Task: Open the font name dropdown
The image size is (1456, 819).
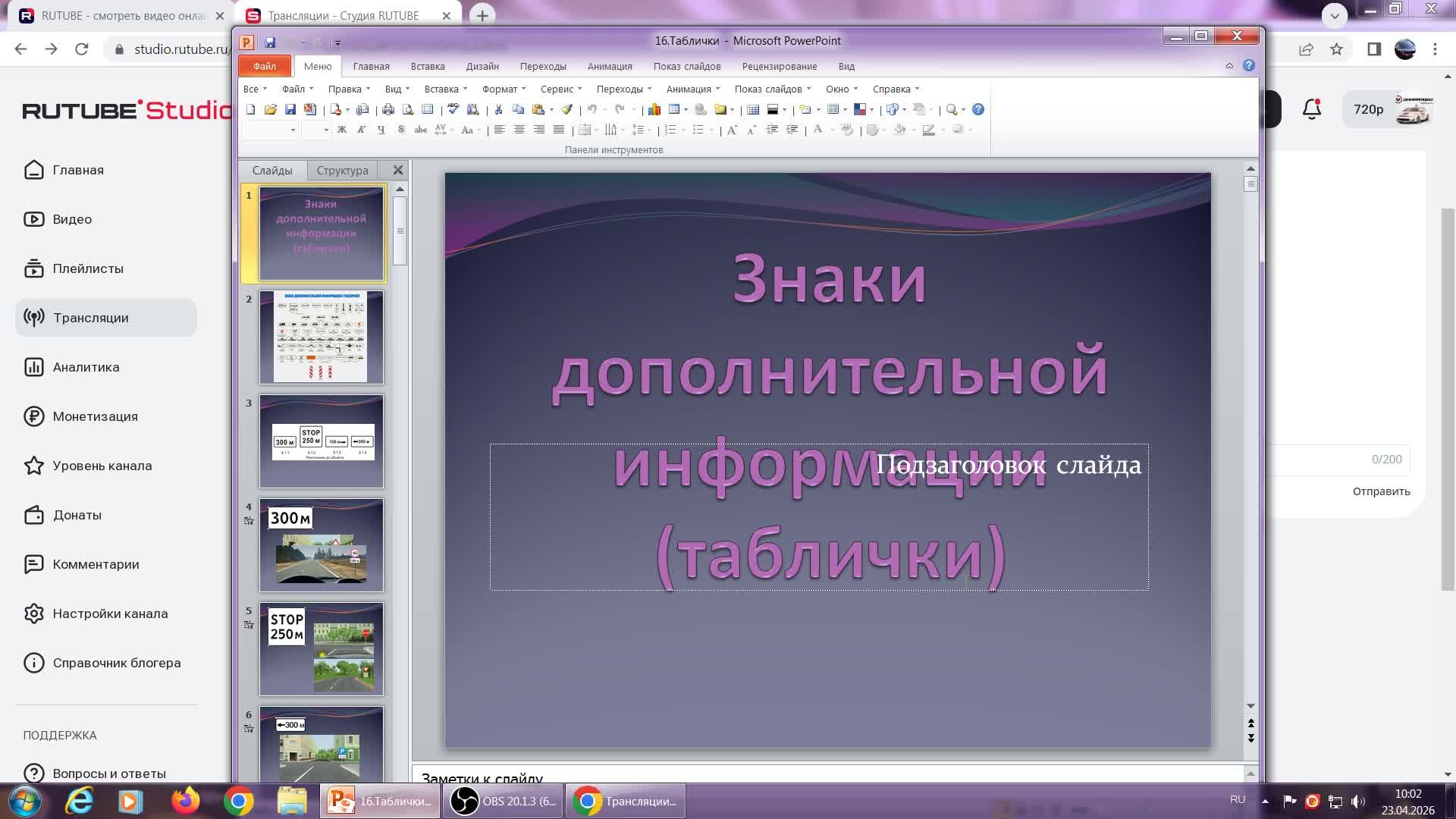Action: tap(293, 130)
